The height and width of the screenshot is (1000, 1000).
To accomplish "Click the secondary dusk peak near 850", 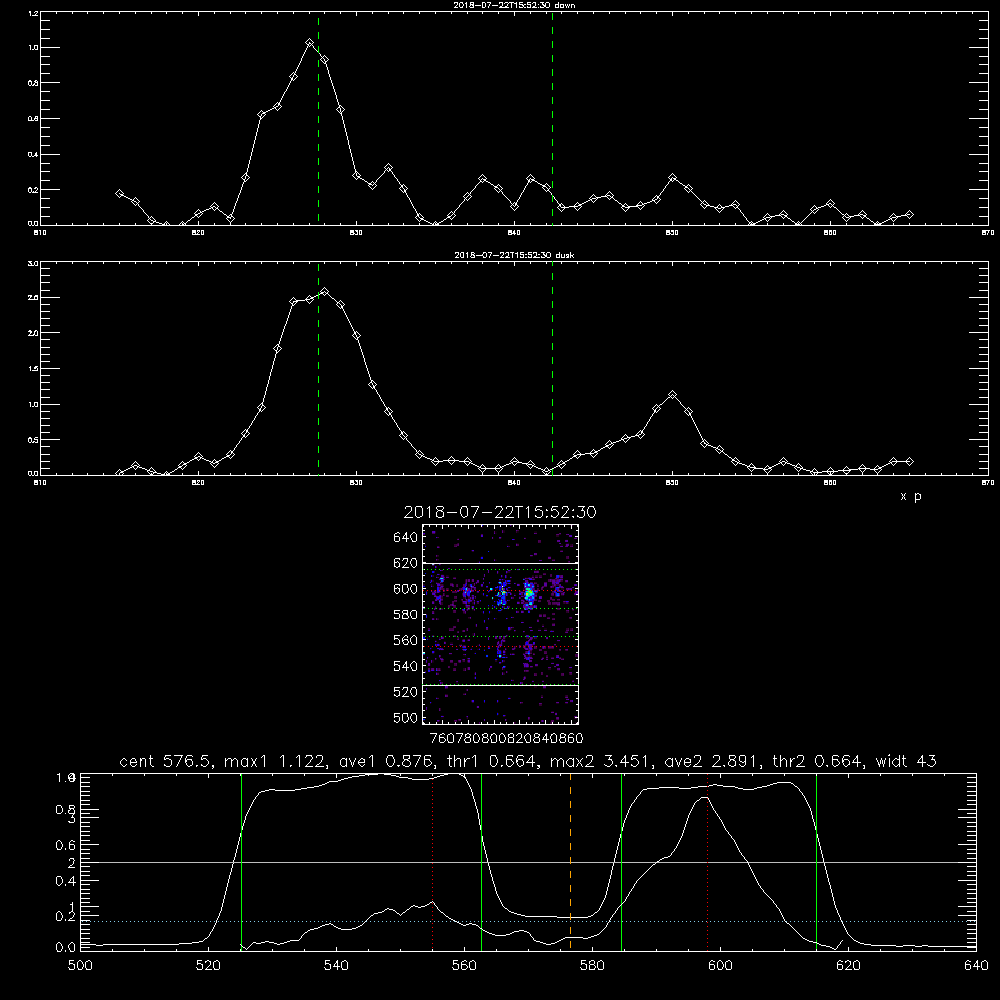I will (x=672, y=395).
